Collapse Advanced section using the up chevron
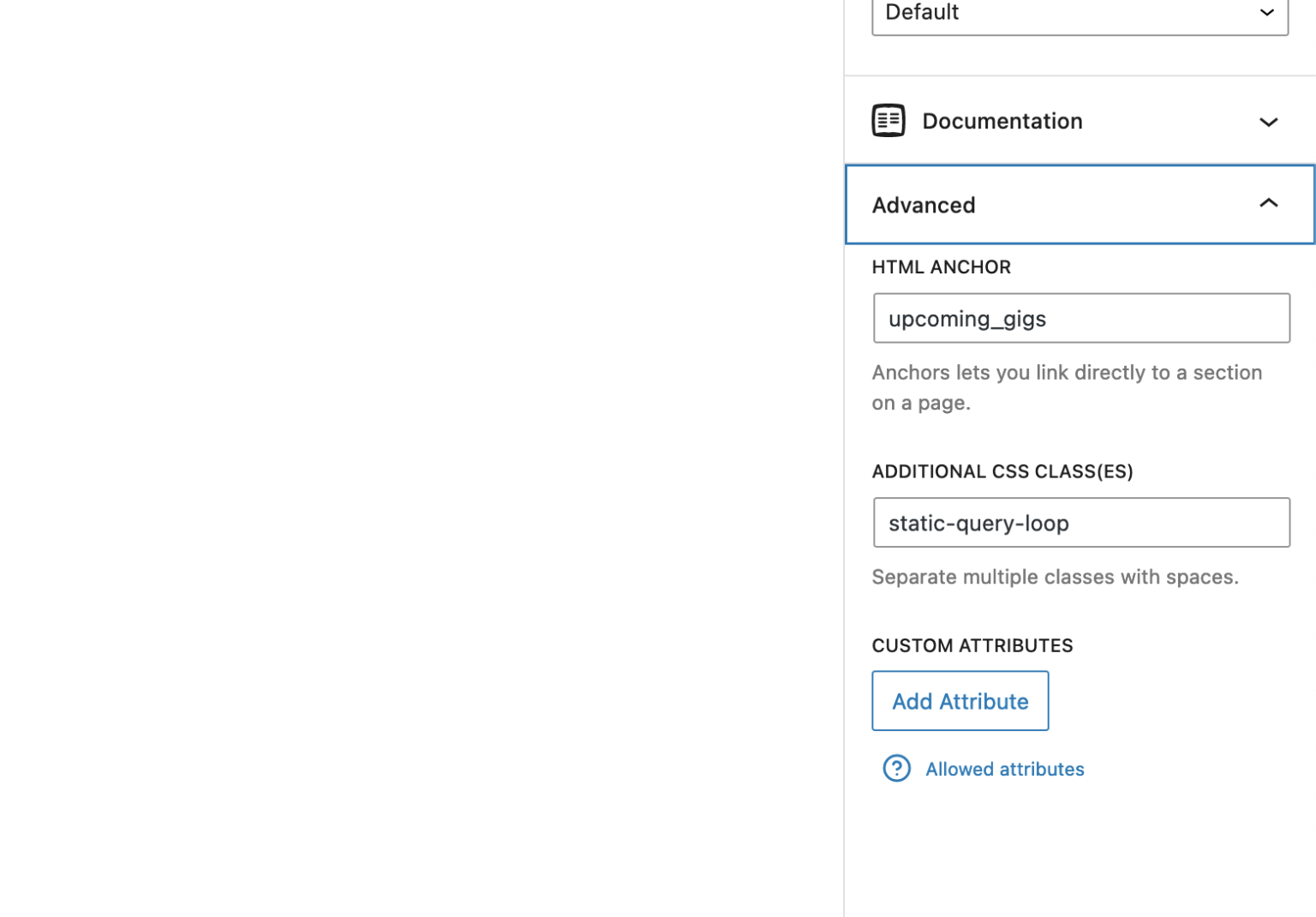The width and height of the screenshot is (1316, 917). [x=1268, y=203]
